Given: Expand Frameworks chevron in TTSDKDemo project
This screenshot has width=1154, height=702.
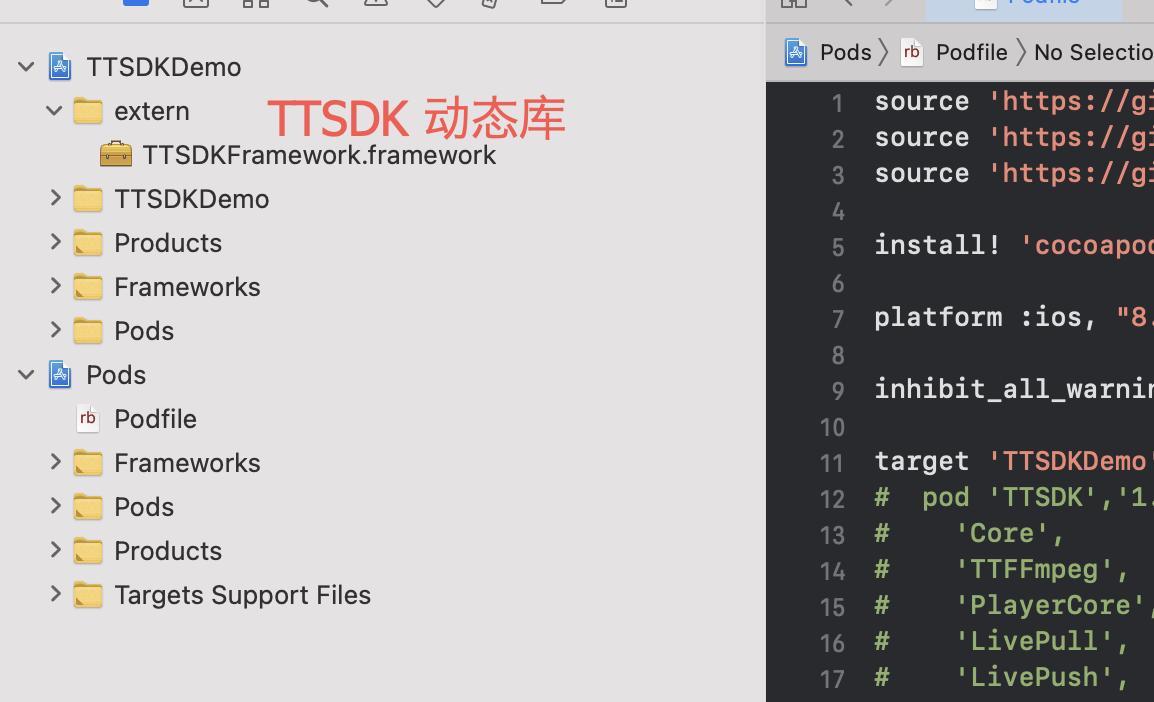Looking at the screenshot, I should [x=55, y=286].
